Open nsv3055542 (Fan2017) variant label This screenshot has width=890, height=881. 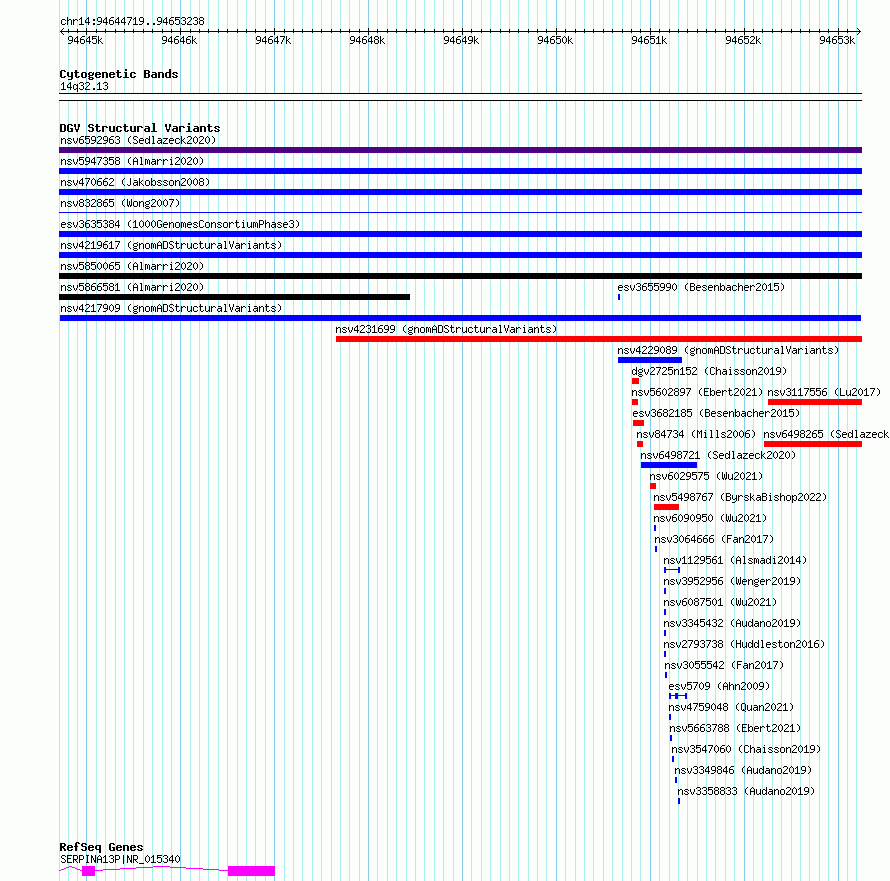(x=724, y=665)
